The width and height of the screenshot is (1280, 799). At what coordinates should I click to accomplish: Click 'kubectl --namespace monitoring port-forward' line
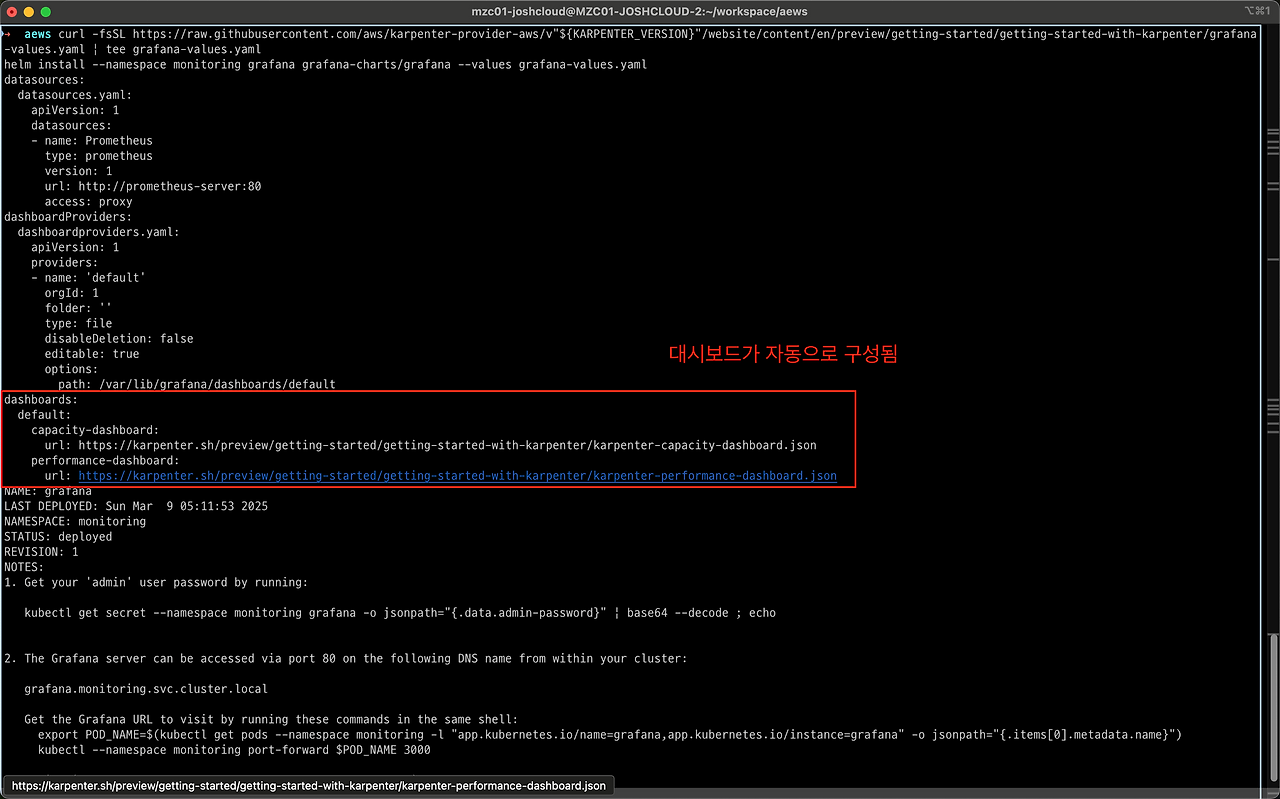click(x=234, y=749)
